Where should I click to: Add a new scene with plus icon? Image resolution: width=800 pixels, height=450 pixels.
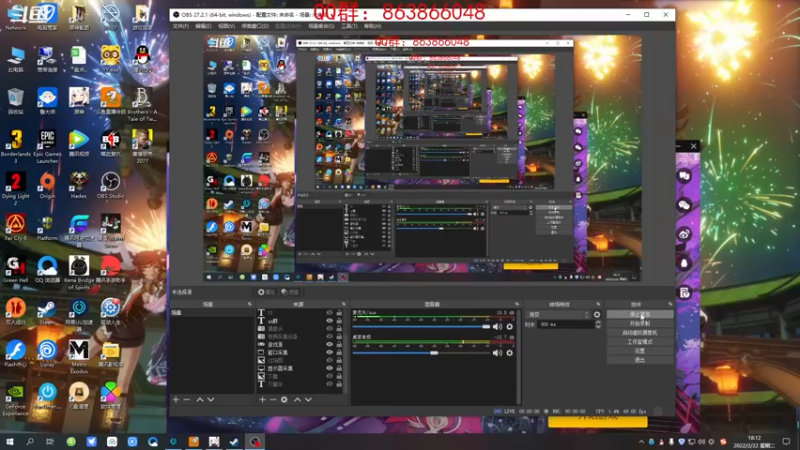(x=176, y=399)
